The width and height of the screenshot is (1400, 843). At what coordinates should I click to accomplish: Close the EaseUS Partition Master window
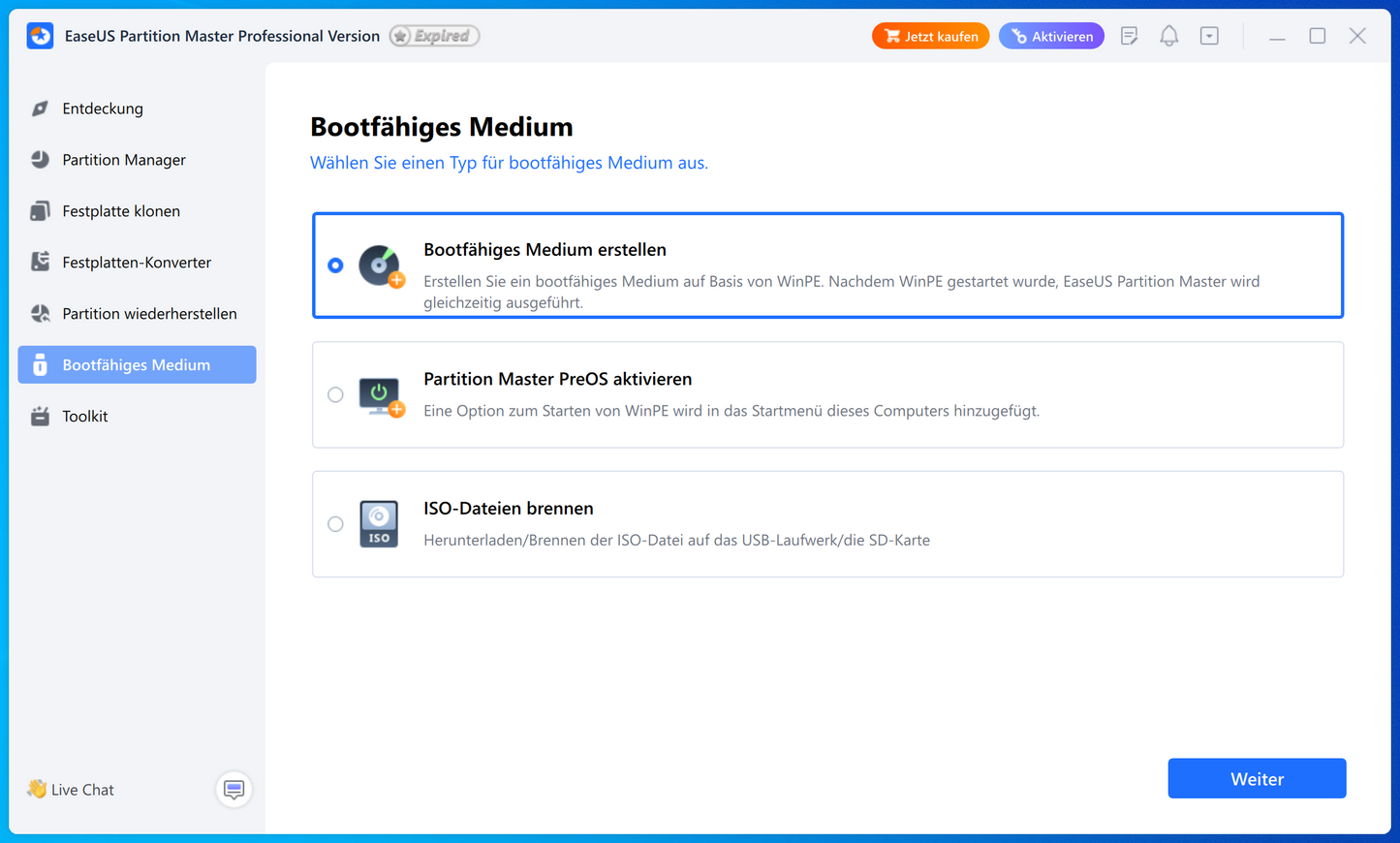click(x=1357, y=36)
